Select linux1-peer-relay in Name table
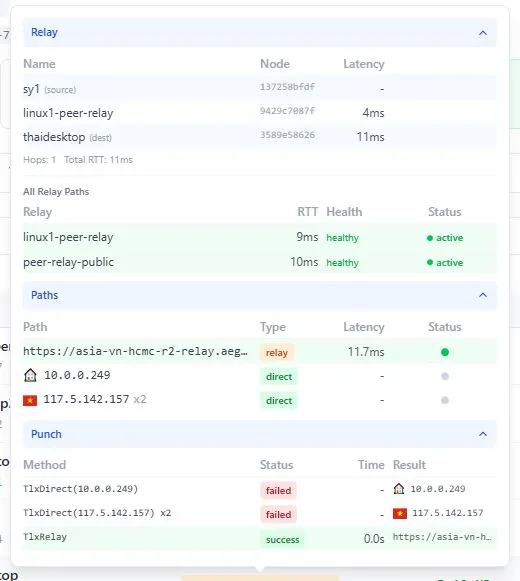This screenshot has height=581, width=520. point(68,113)
